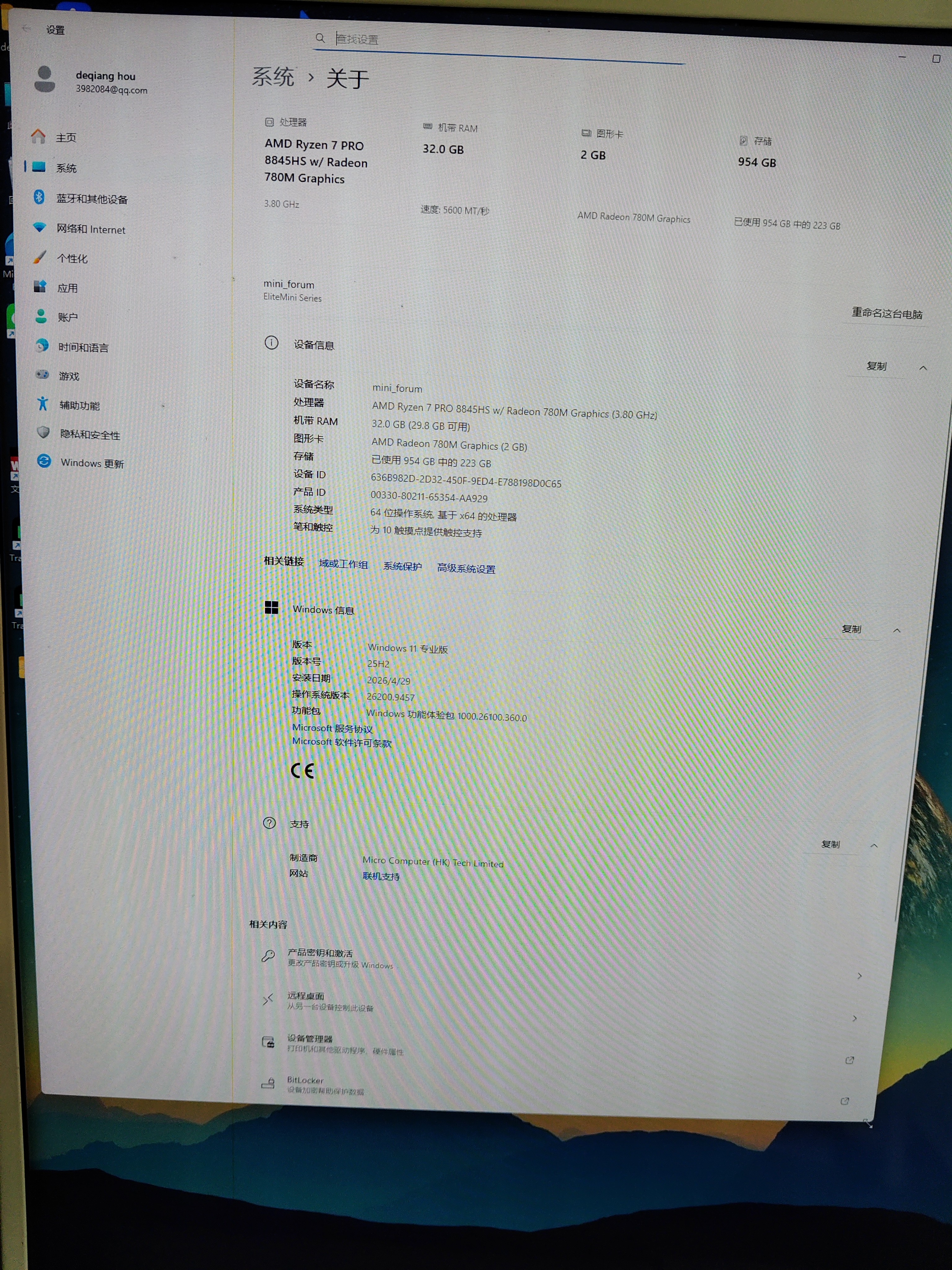Click the 隐私和安全性 shield icon
The image size is (952, 1270).
click(43, 432)
